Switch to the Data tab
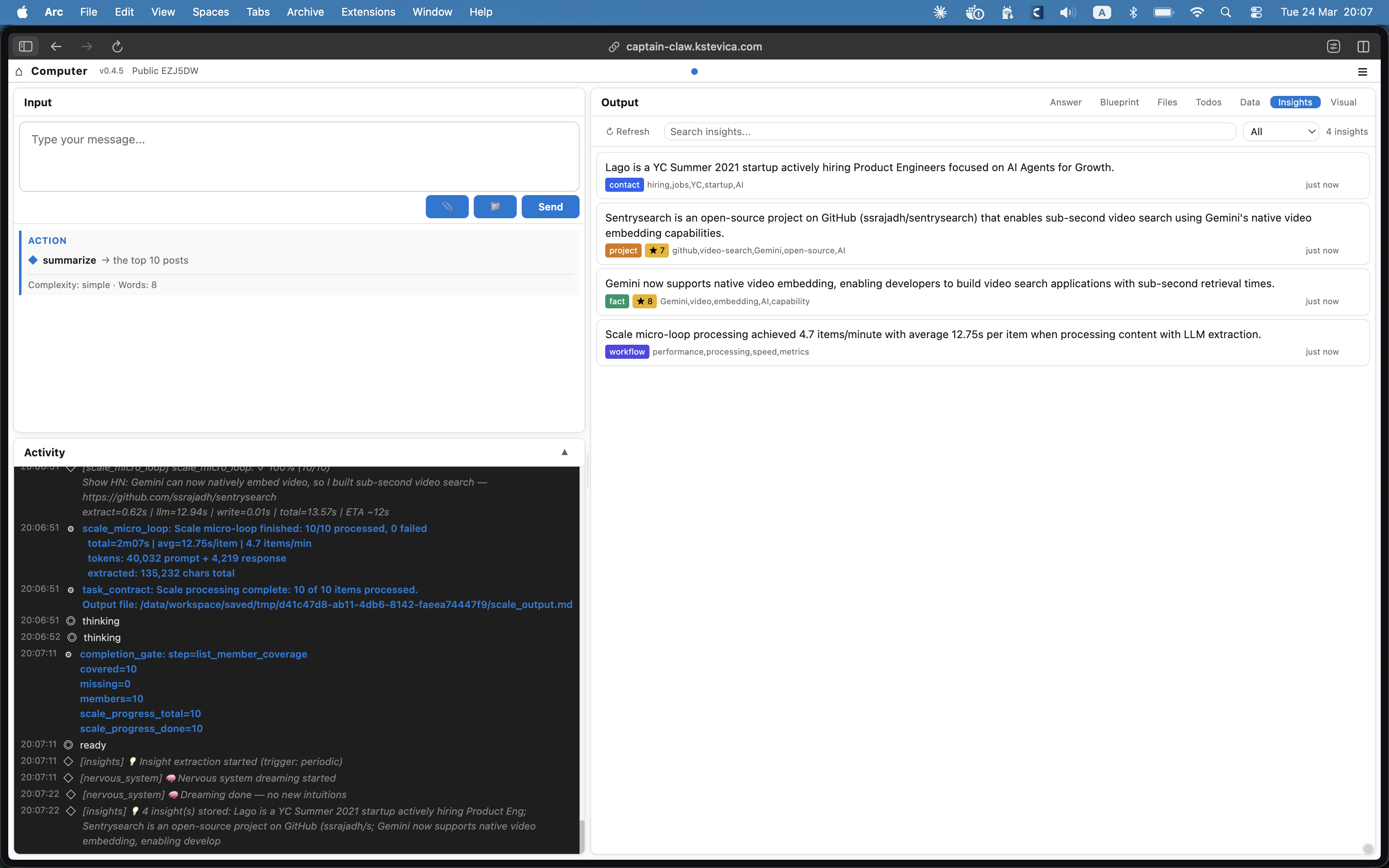 [x=1250, y=102]
